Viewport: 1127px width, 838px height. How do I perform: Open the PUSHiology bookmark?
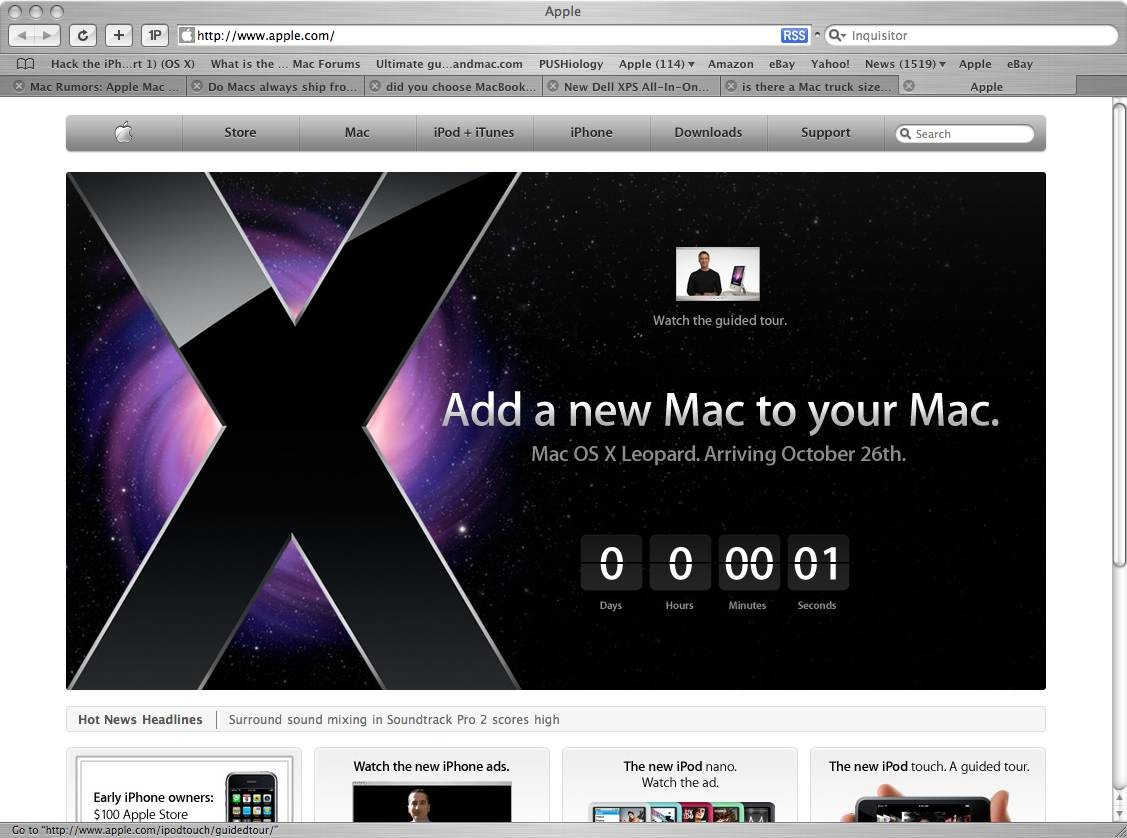tap(571, 64)
